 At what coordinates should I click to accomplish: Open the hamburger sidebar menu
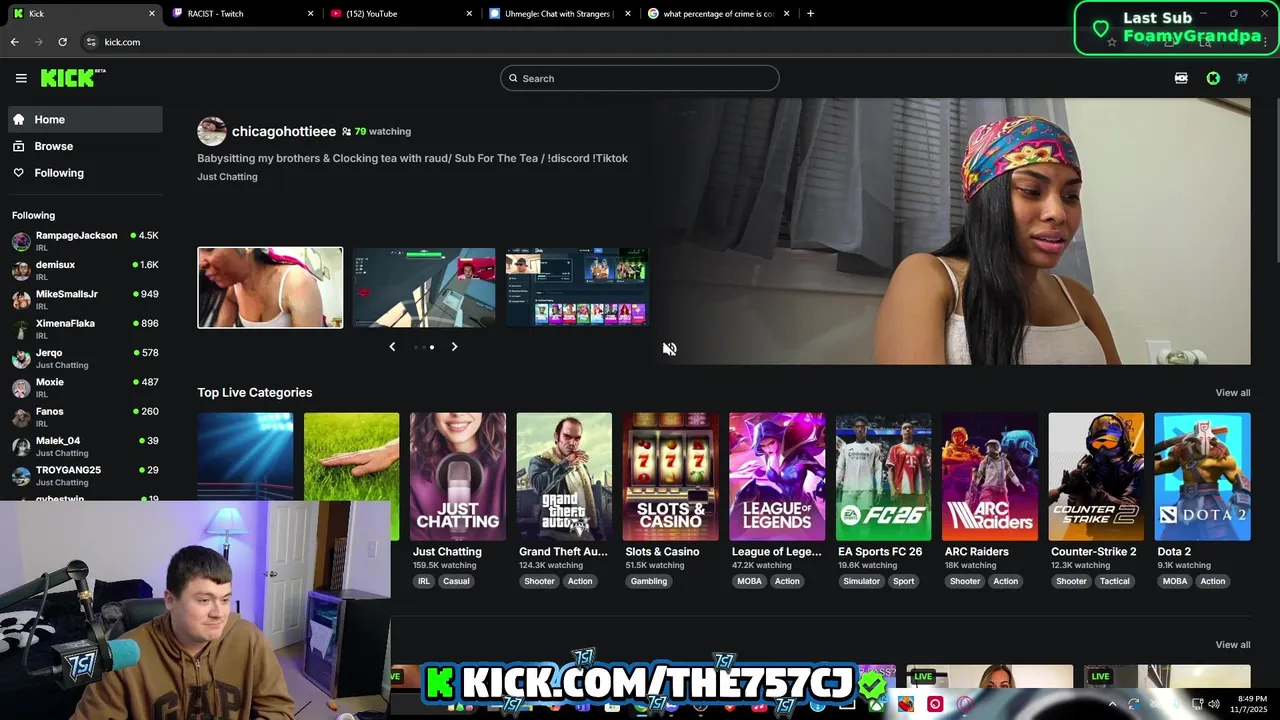(21, 78)
